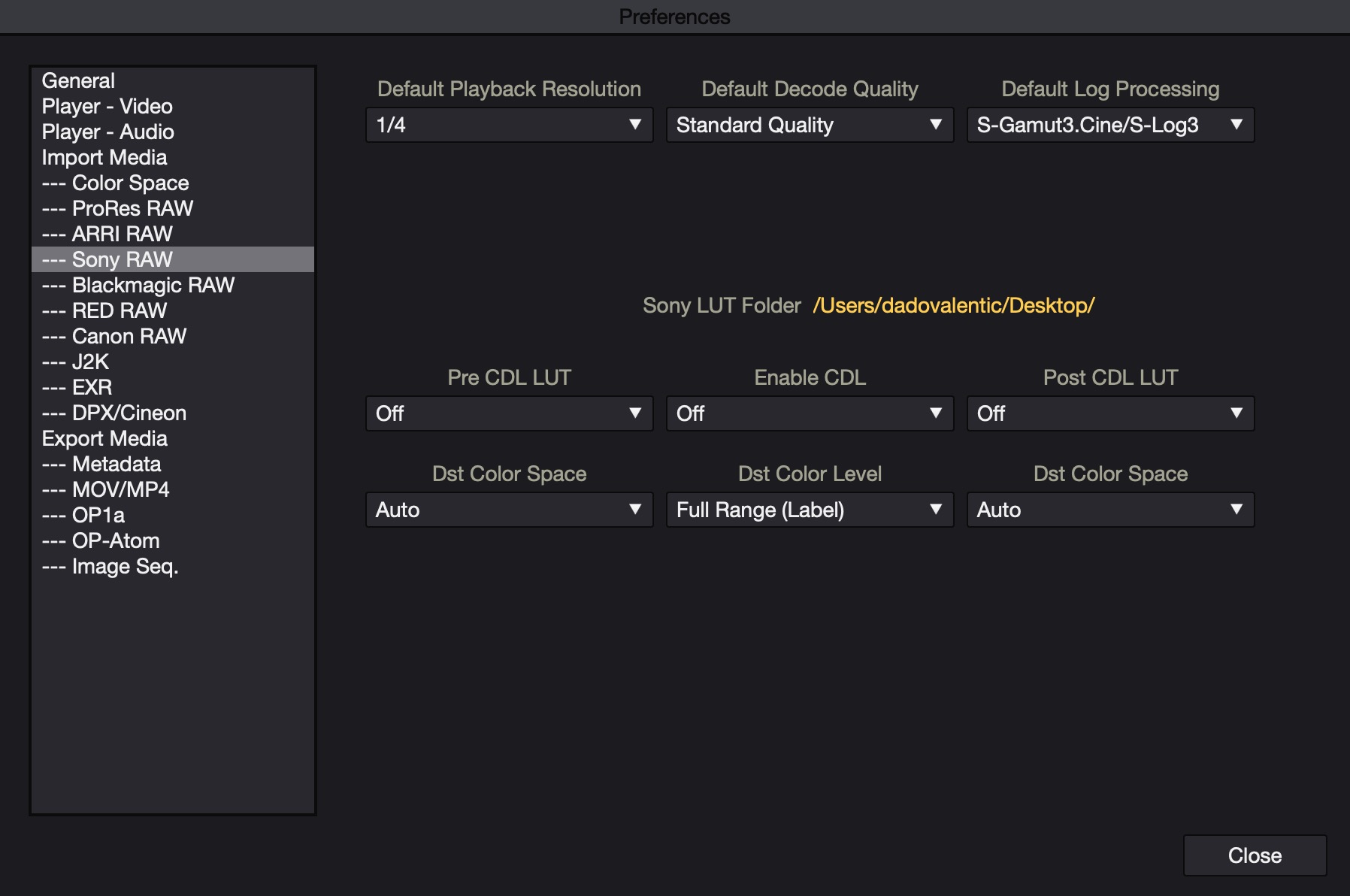Open the Default Log Processing dropdown
Image resolution: width=1350 pixels, height=896 pixels.
[1110, 125]
